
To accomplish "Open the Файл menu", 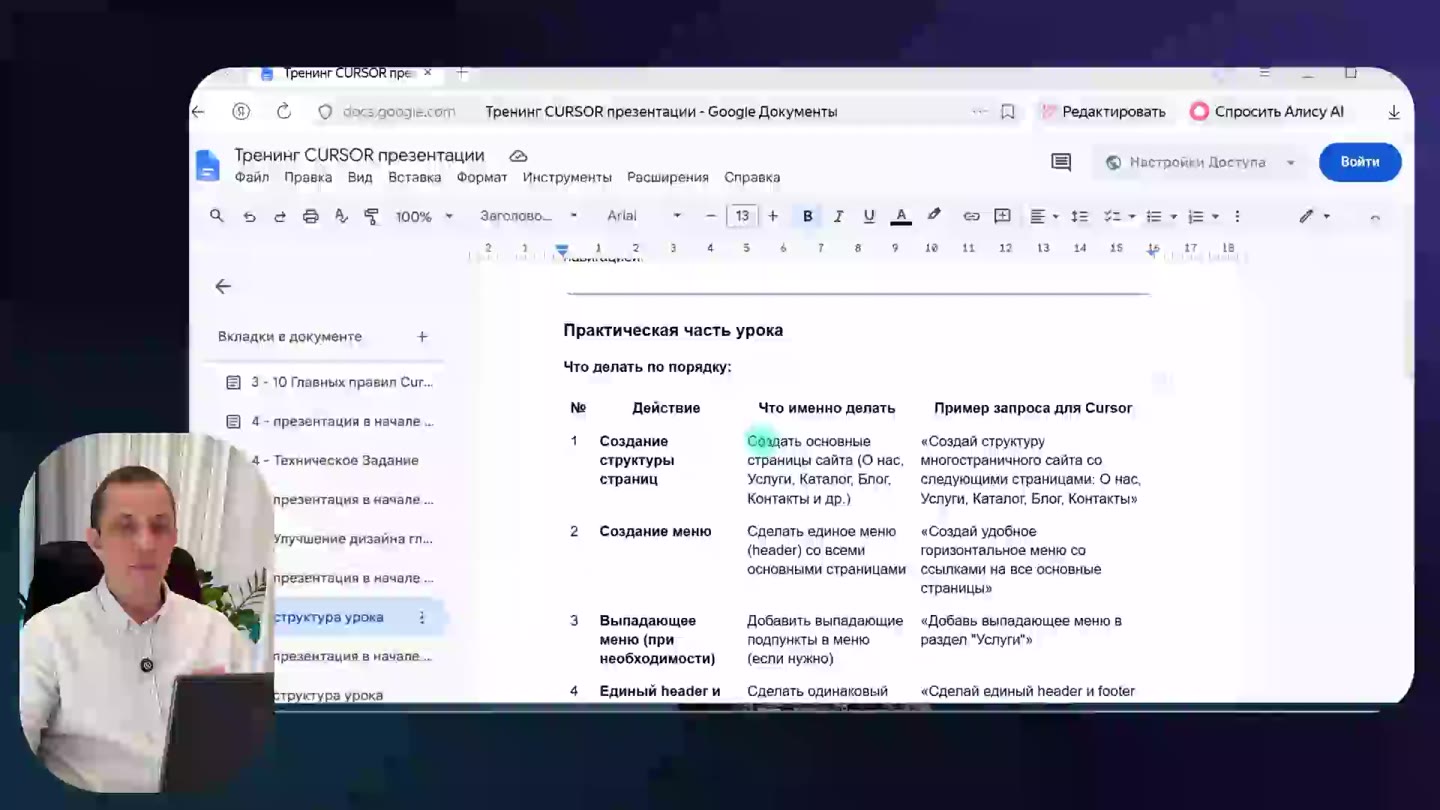I will [x=252, y=177].
